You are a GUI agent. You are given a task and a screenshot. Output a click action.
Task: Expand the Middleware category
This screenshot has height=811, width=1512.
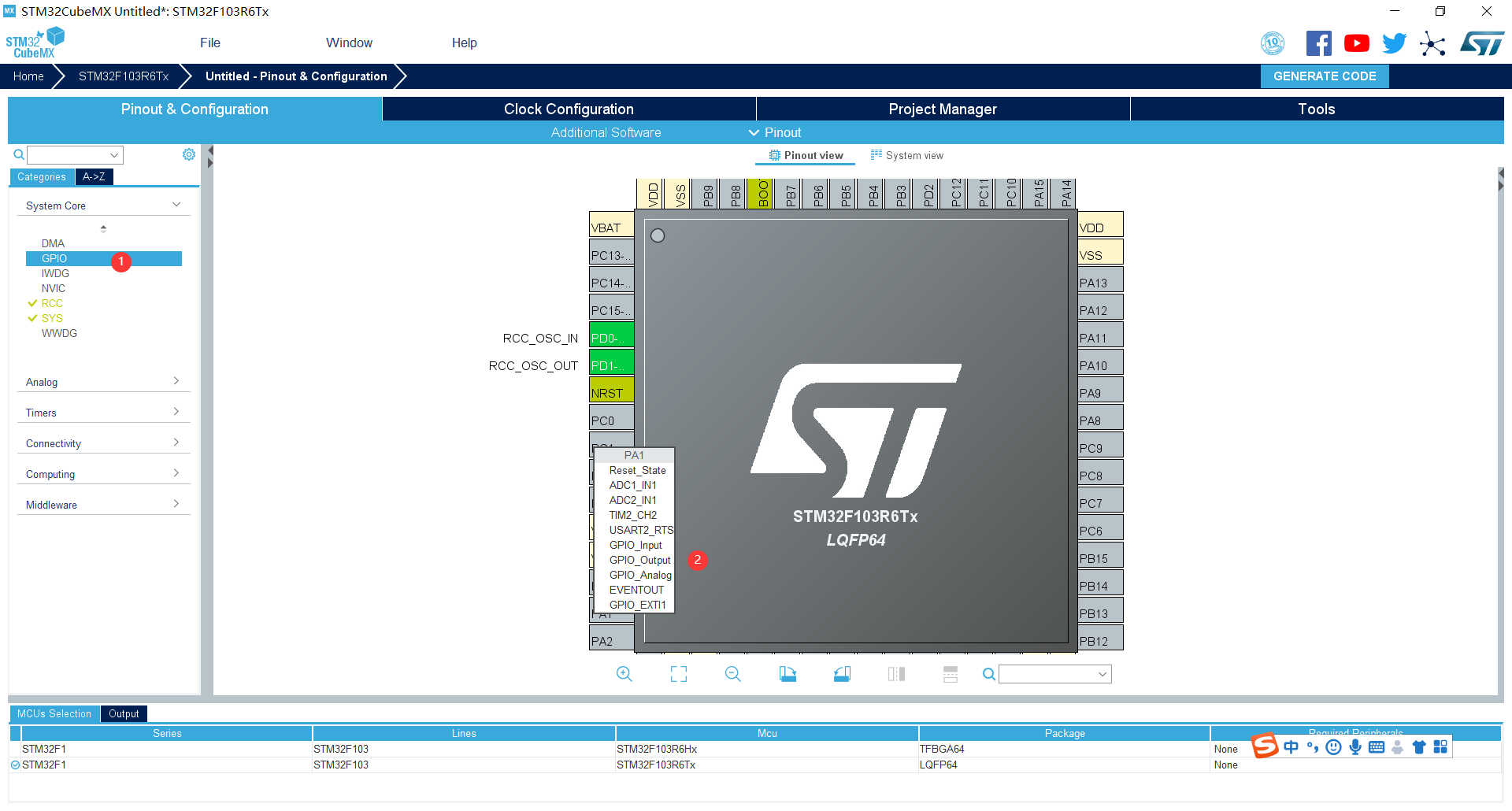point(176,504)
